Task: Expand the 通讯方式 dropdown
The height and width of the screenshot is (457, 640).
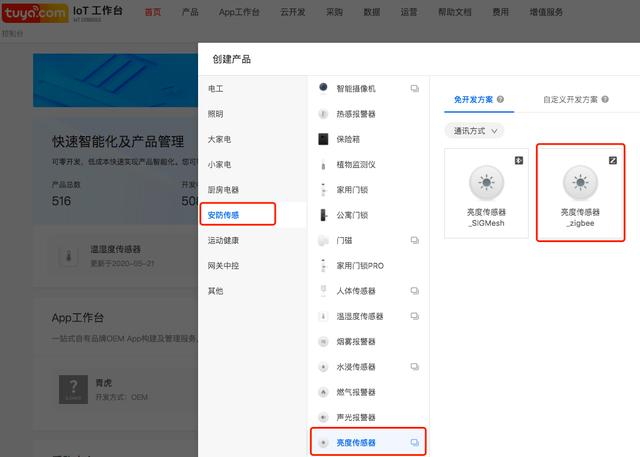Action: coord(474,131)
